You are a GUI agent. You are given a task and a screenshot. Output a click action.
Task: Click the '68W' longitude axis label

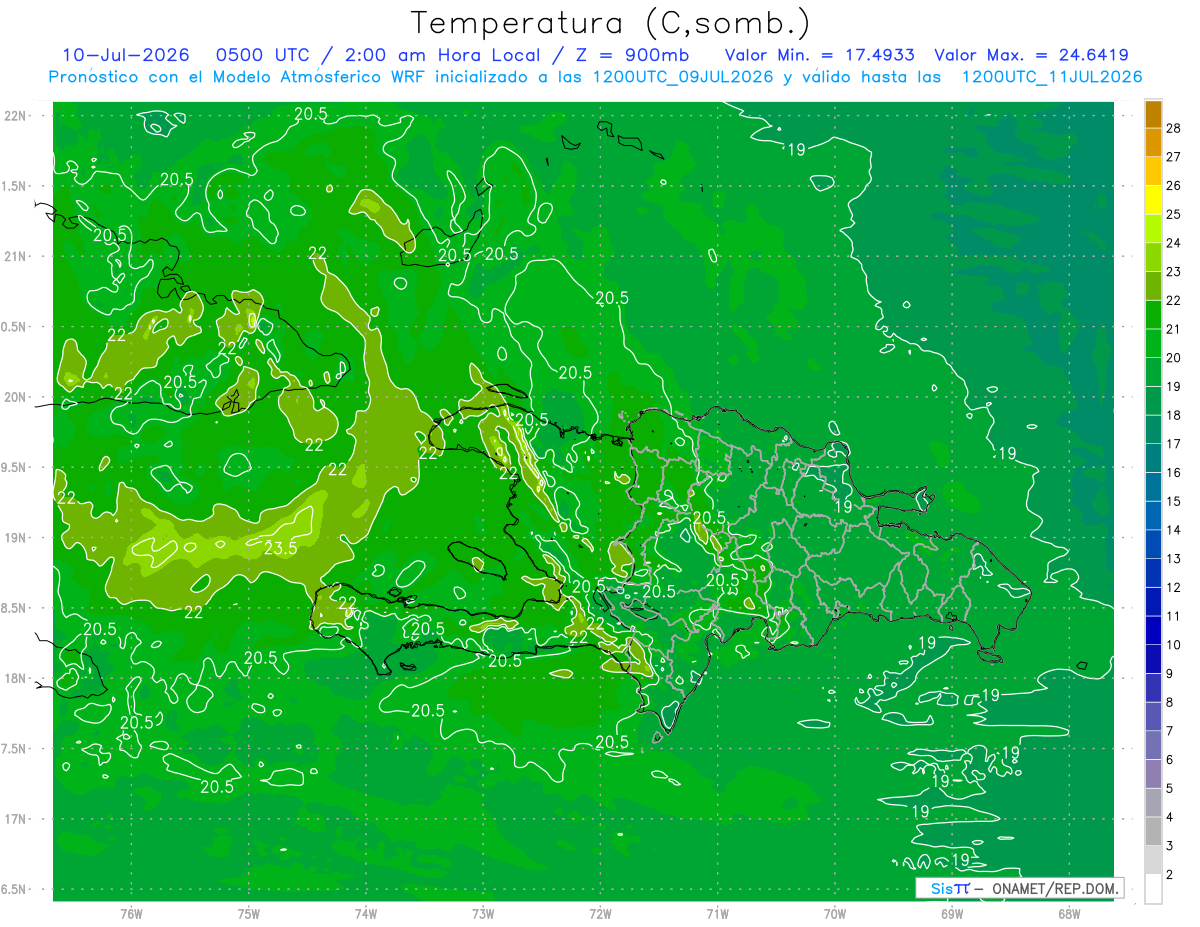click(1069, 914)
